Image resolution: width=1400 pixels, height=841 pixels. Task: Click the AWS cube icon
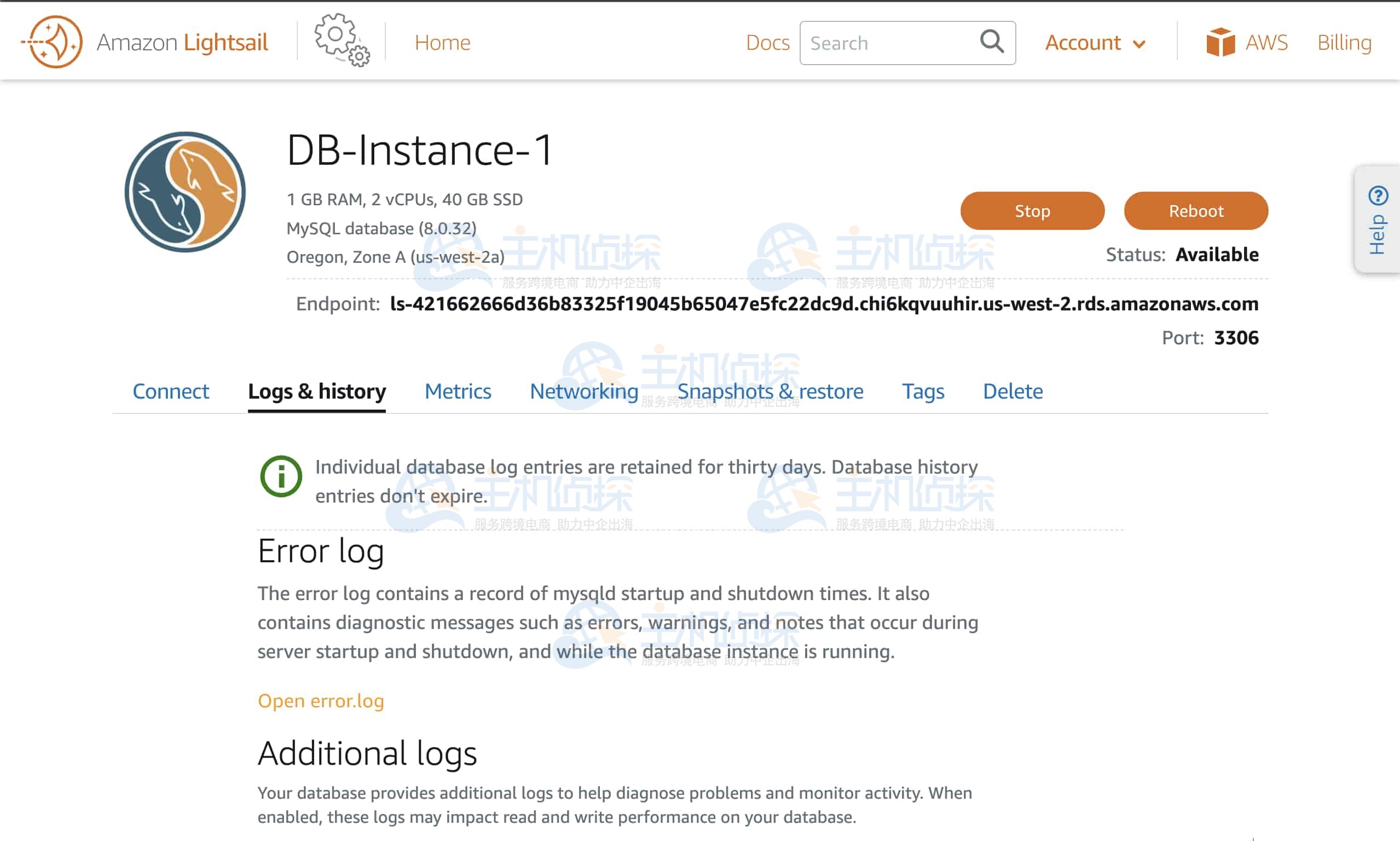coord(1220,42)
